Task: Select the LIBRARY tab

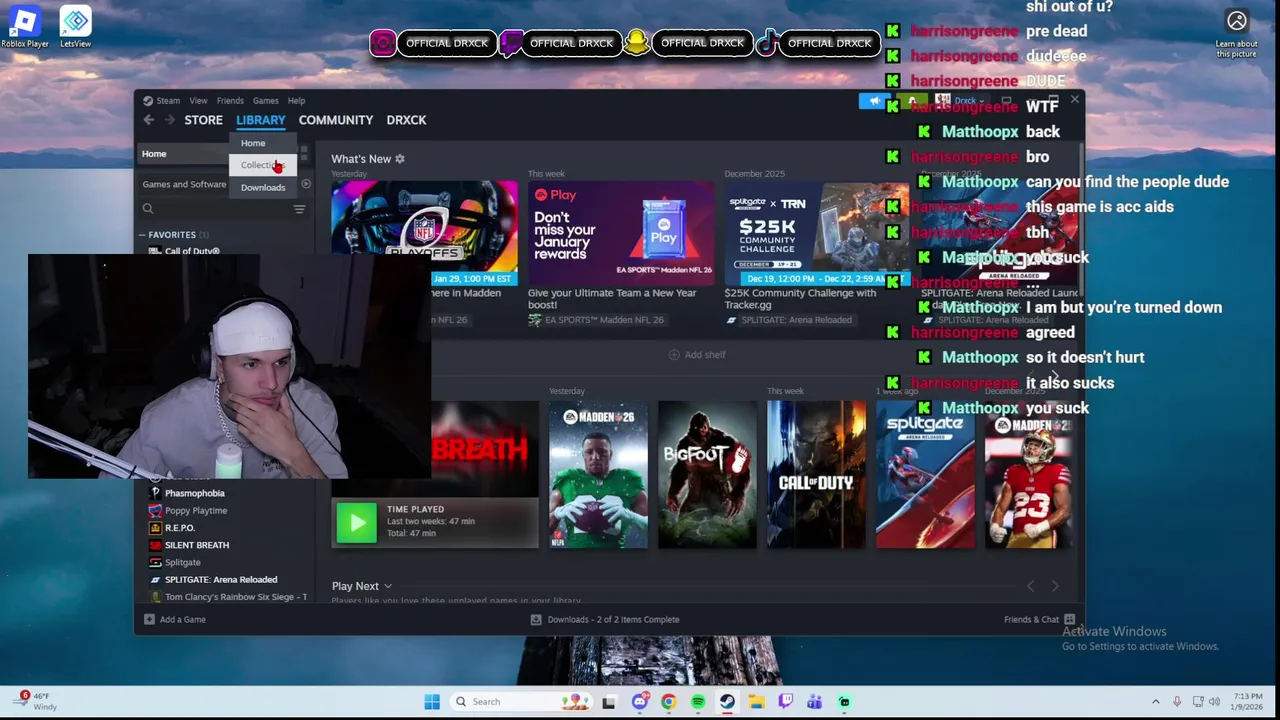Action: pos(260,120)
